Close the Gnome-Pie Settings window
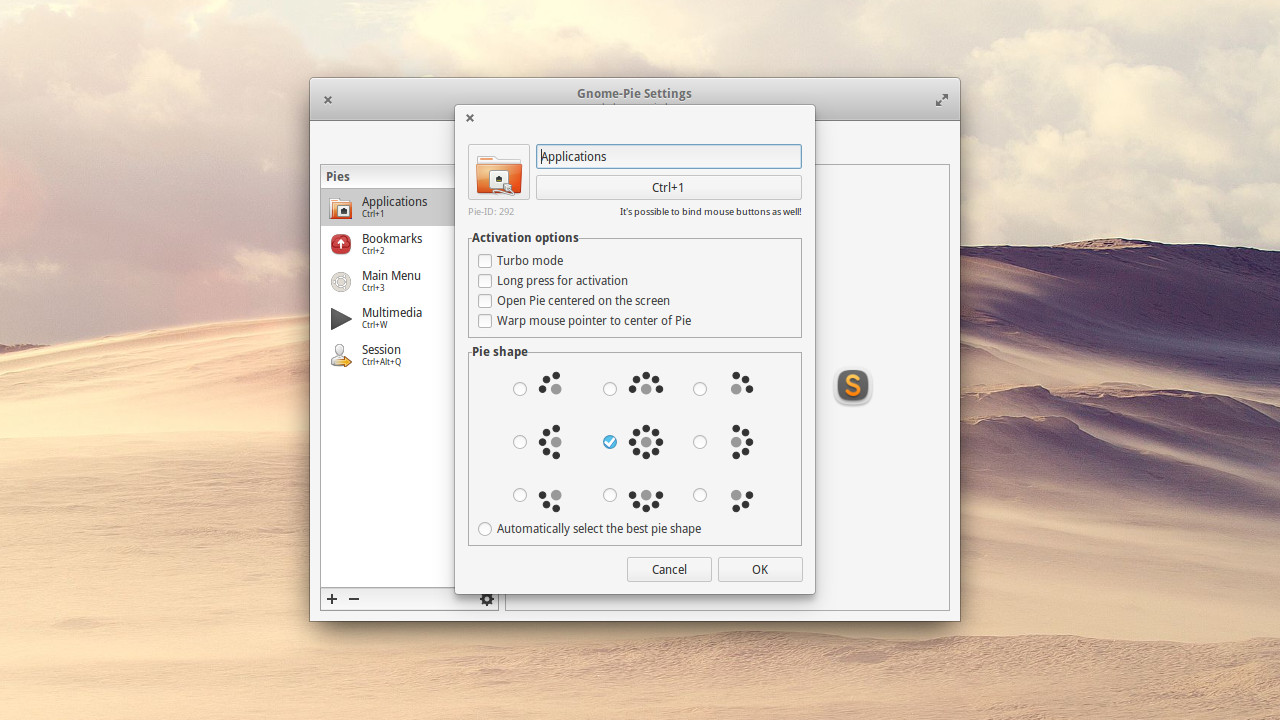Viewport: 1280px width, 720px height. pos(327,100)
